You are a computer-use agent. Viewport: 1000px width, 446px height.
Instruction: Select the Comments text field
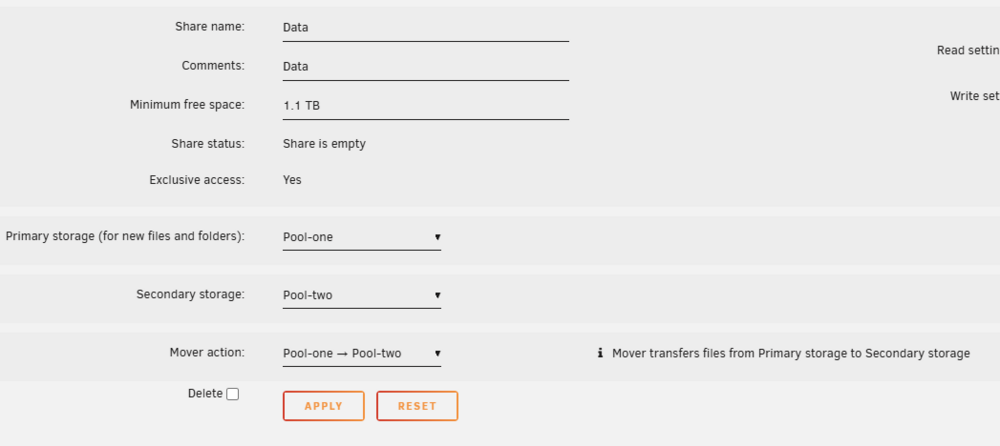pyautogui.click(x=425, y=67)
